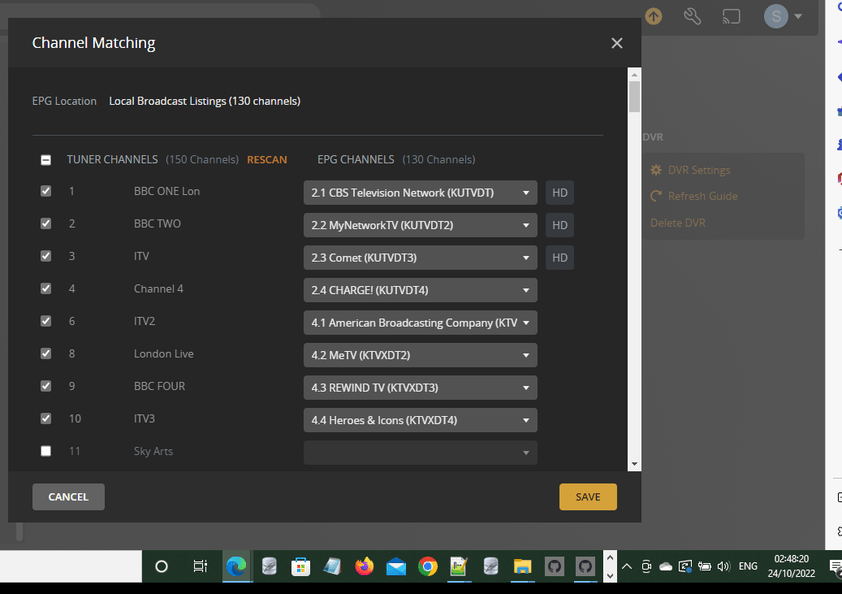842x594 pixels.
Task: Open Firefox from taskbar
Action: (364, 566)
